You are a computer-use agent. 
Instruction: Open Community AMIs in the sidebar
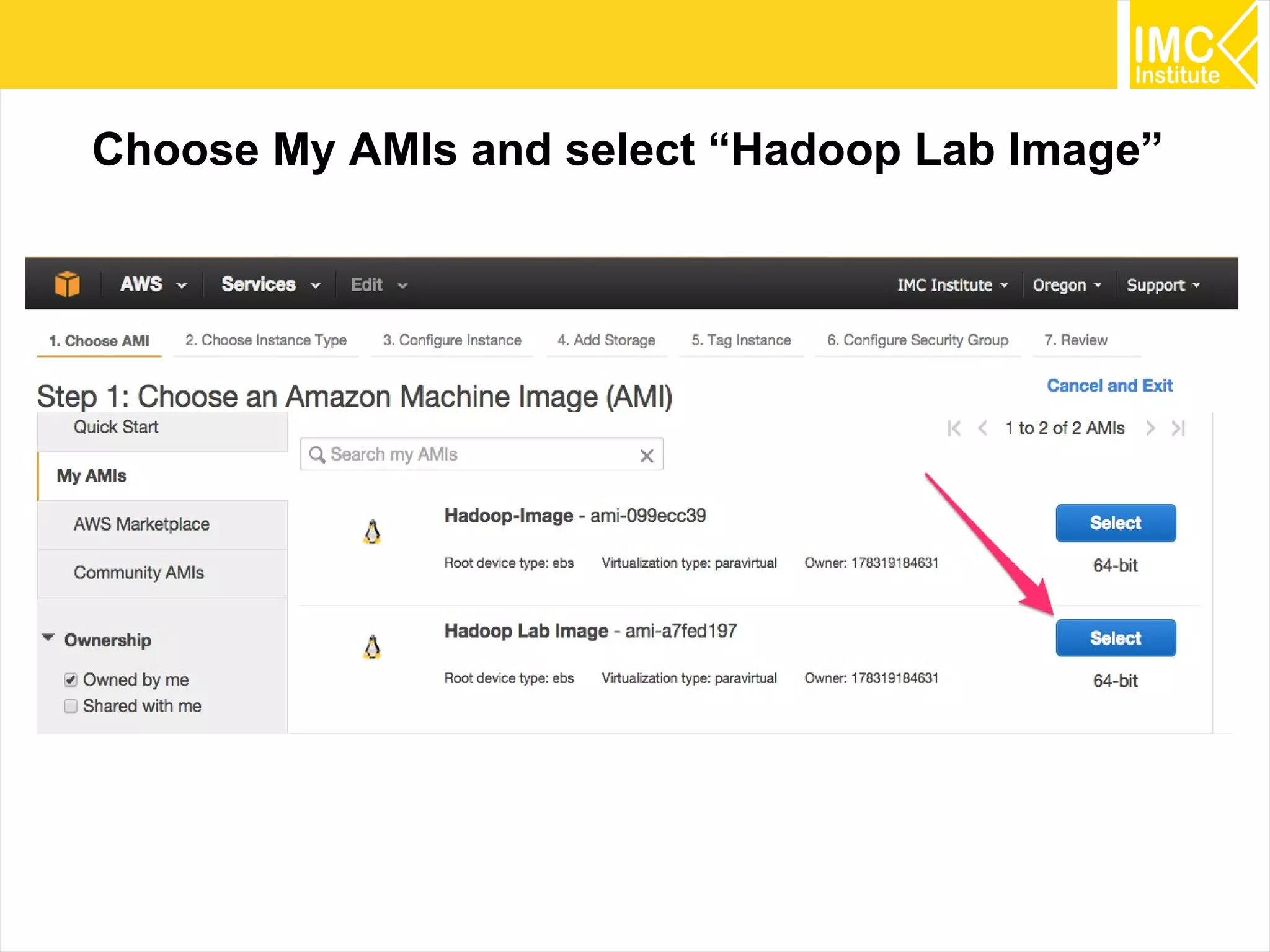162,573
